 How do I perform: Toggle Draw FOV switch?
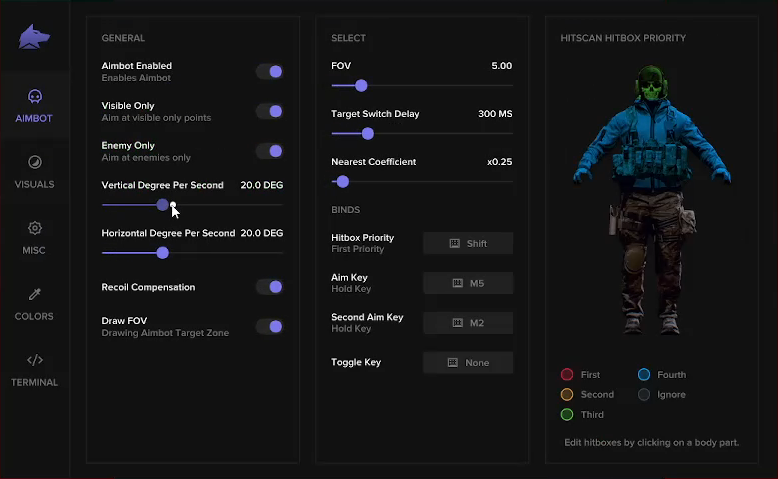pos(270,327)
